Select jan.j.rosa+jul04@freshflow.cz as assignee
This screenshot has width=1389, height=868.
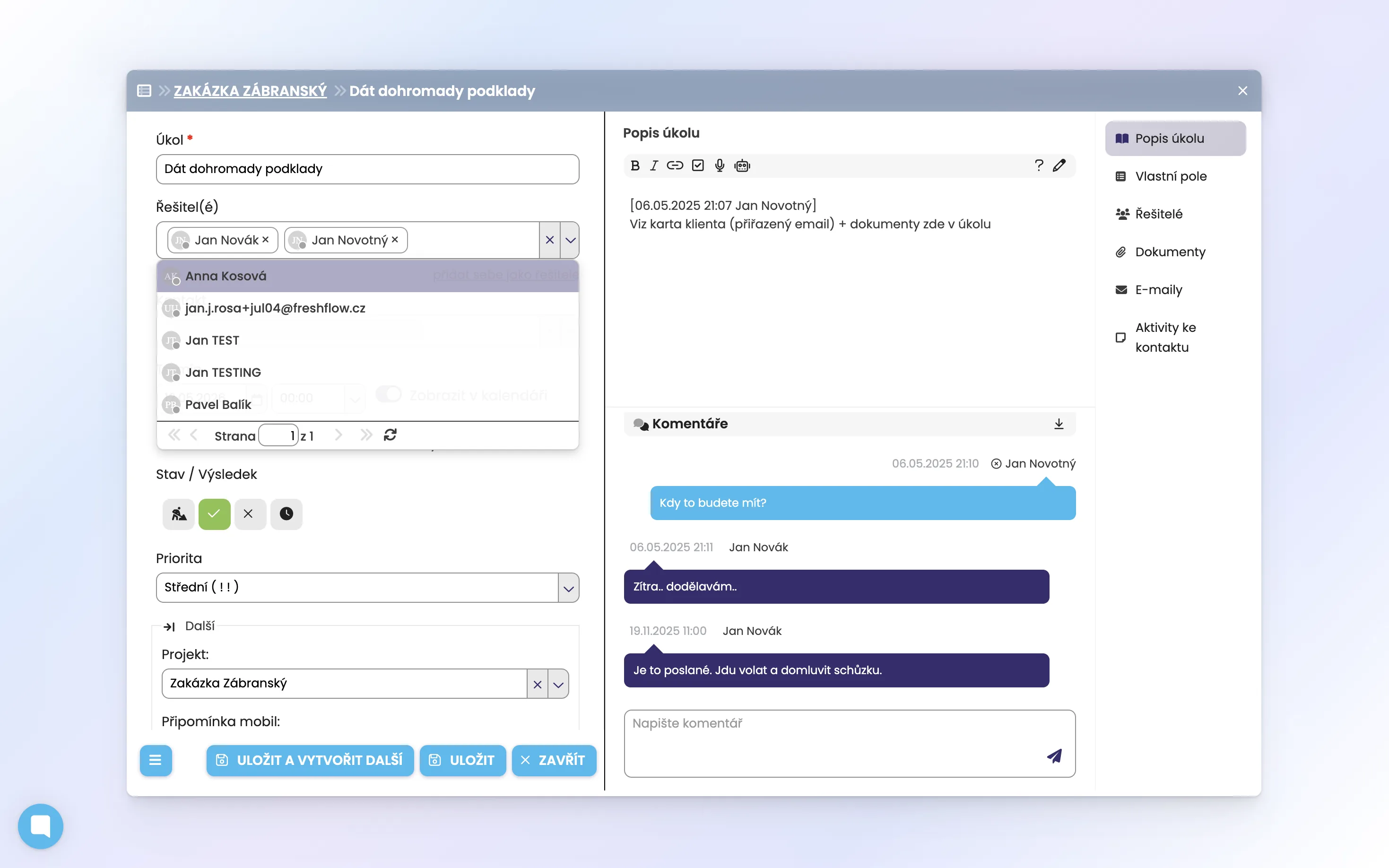tap(367, 308)
